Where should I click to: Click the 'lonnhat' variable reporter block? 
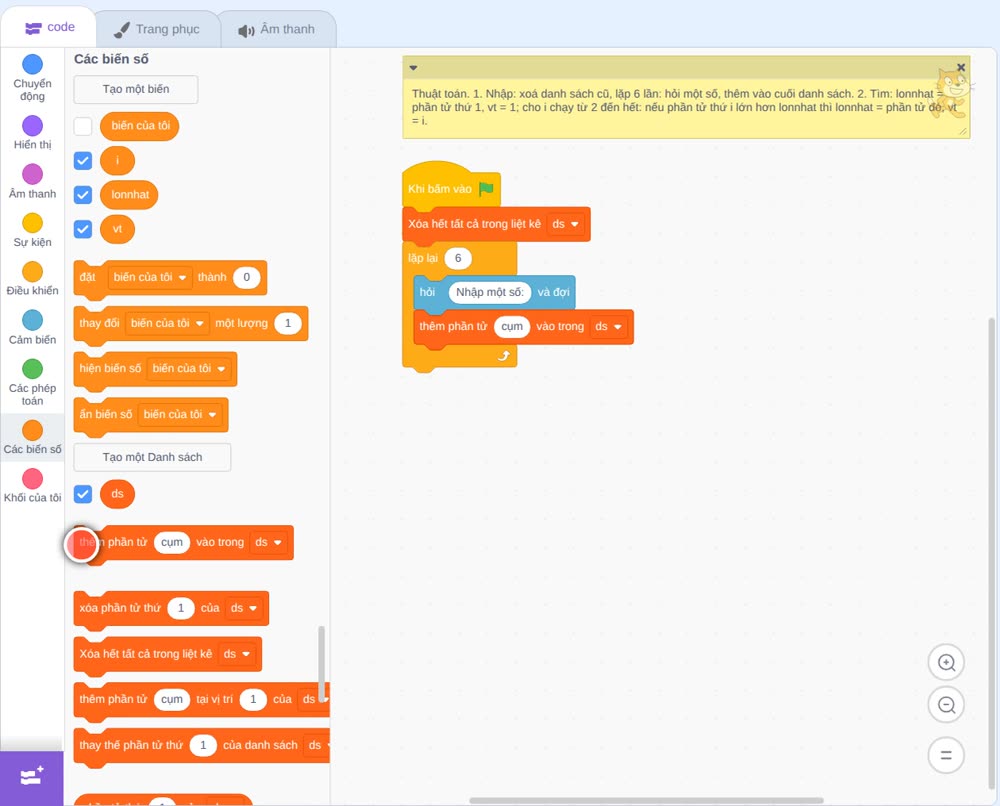point(129,194)
